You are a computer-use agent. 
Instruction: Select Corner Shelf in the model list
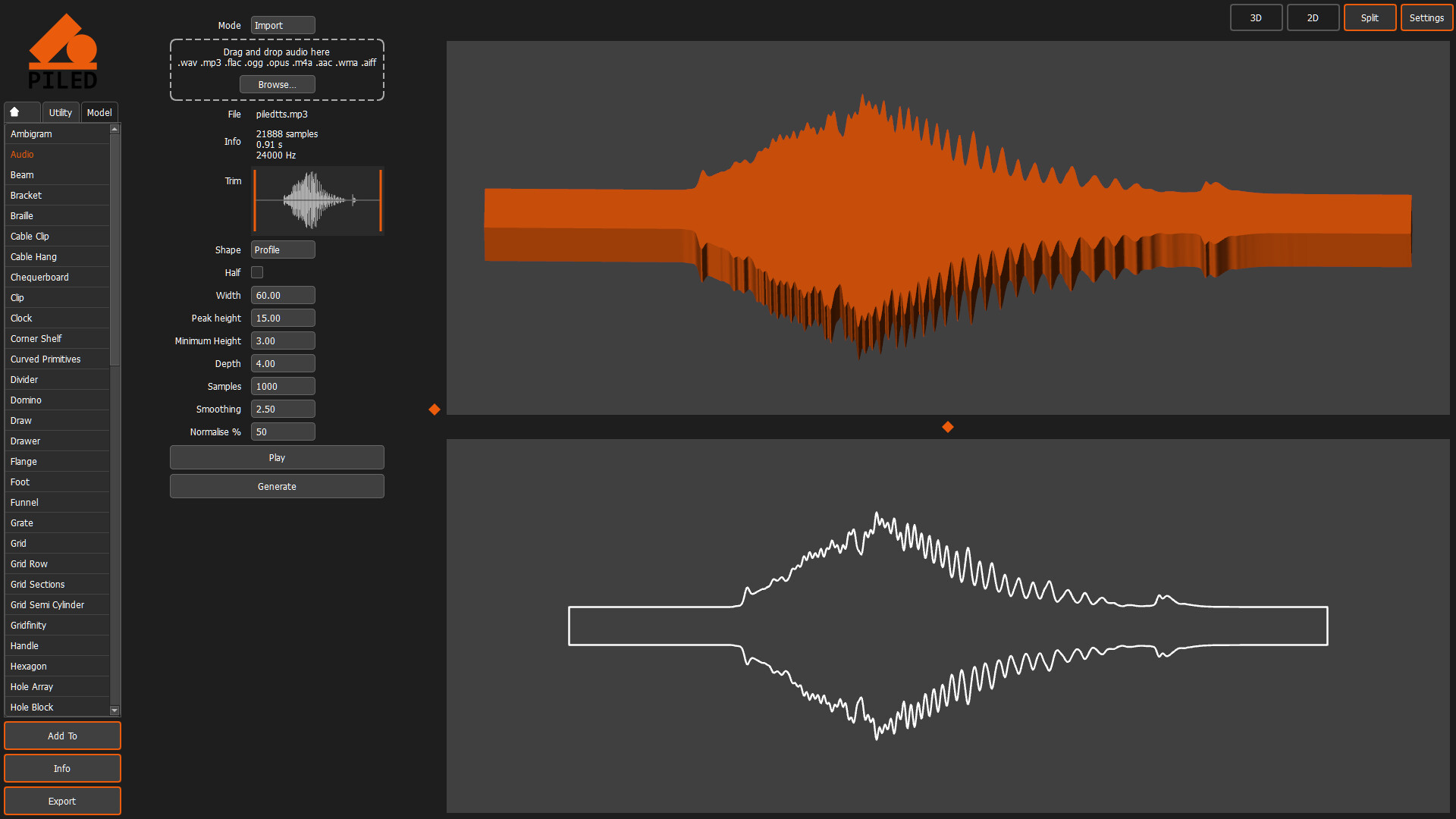pyautogui.click(x=57, y=339)
